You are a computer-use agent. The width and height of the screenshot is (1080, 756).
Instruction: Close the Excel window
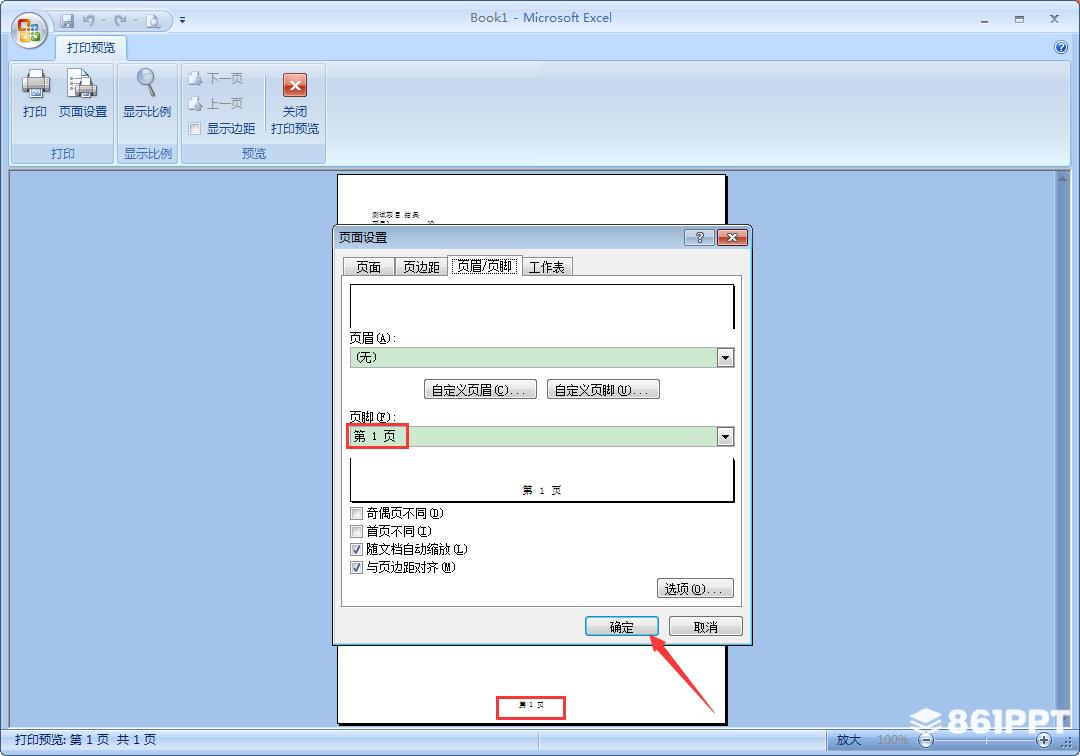(1054, 20)
